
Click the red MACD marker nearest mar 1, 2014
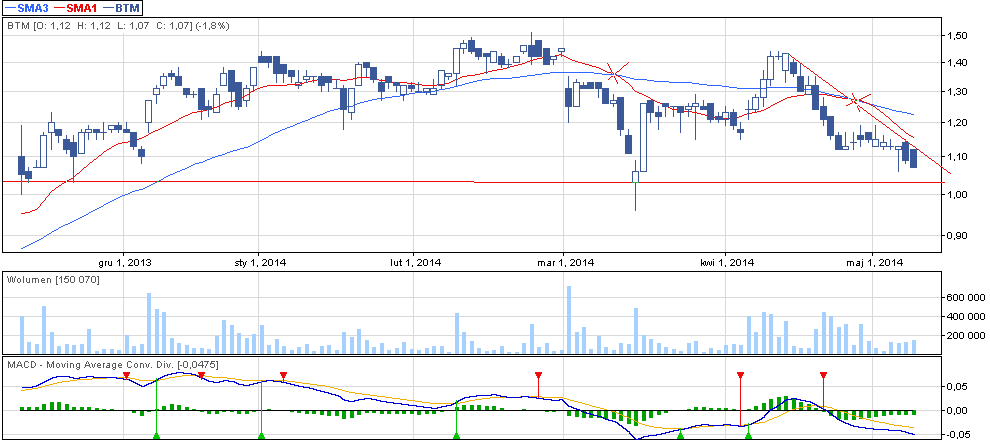point(538,375)
